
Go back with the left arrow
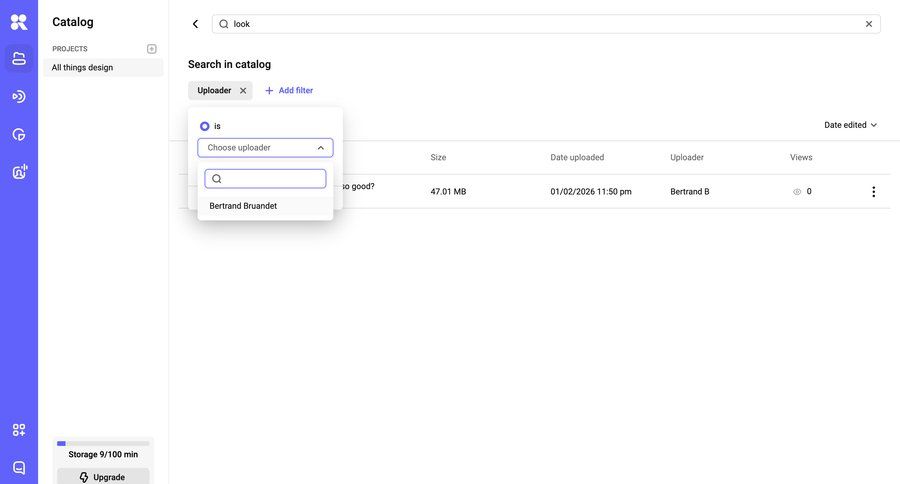195,24
